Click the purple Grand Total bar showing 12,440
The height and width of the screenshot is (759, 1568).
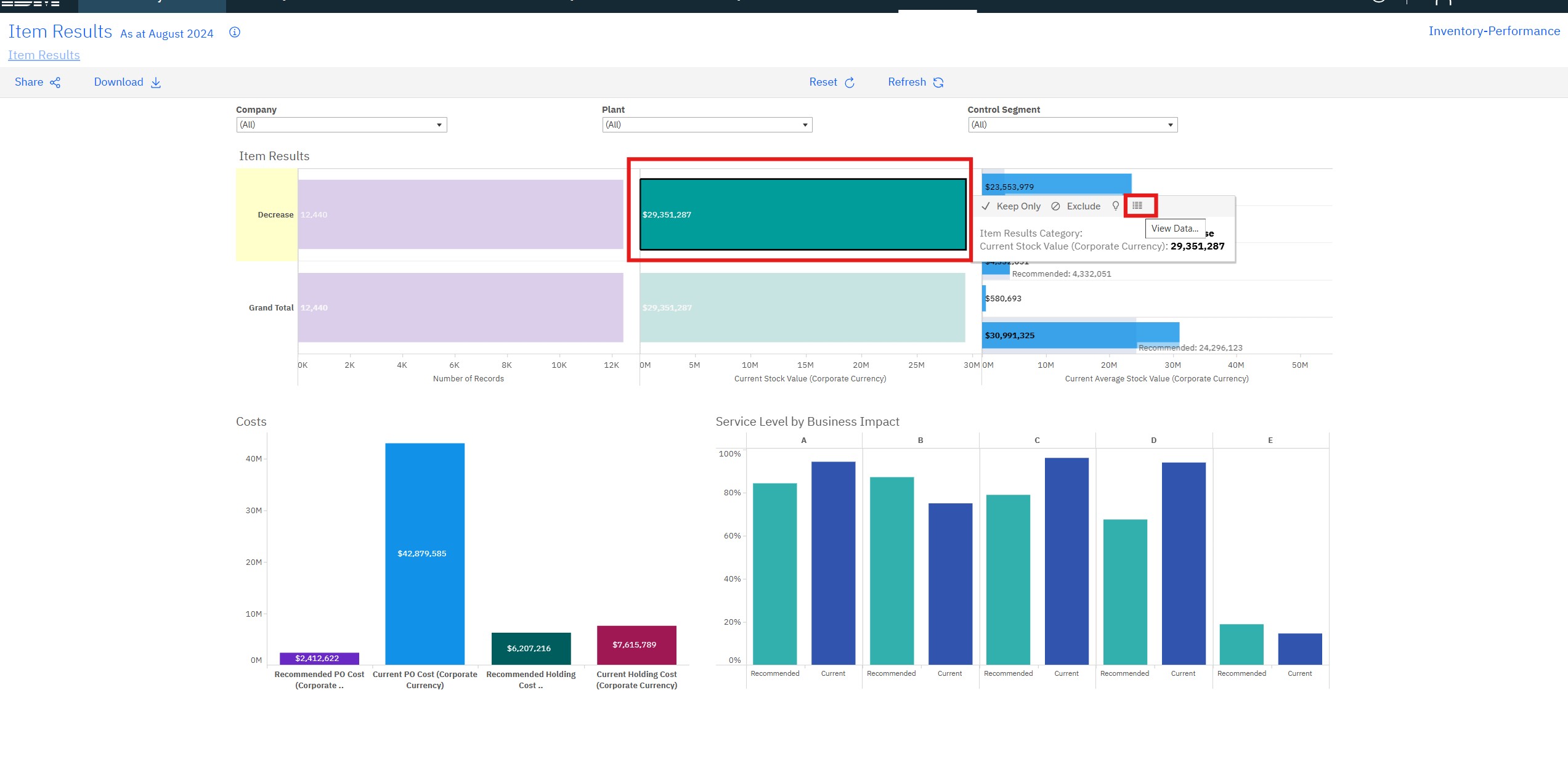(460, 307)
